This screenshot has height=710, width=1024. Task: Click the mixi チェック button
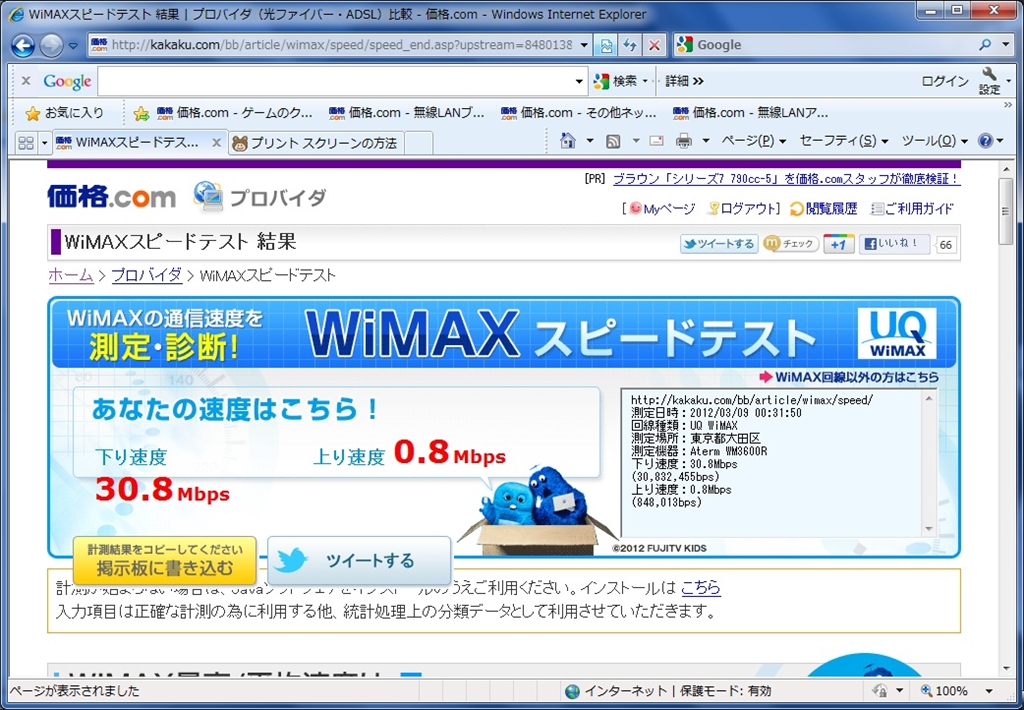coord(791,244)
